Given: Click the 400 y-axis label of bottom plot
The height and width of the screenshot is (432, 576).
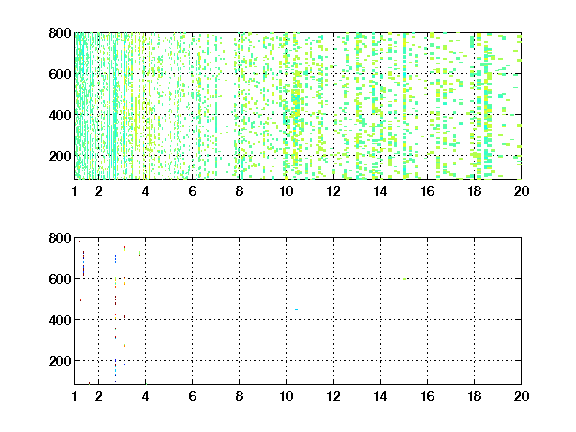Looking at the screenshot, I should (60, 320).
